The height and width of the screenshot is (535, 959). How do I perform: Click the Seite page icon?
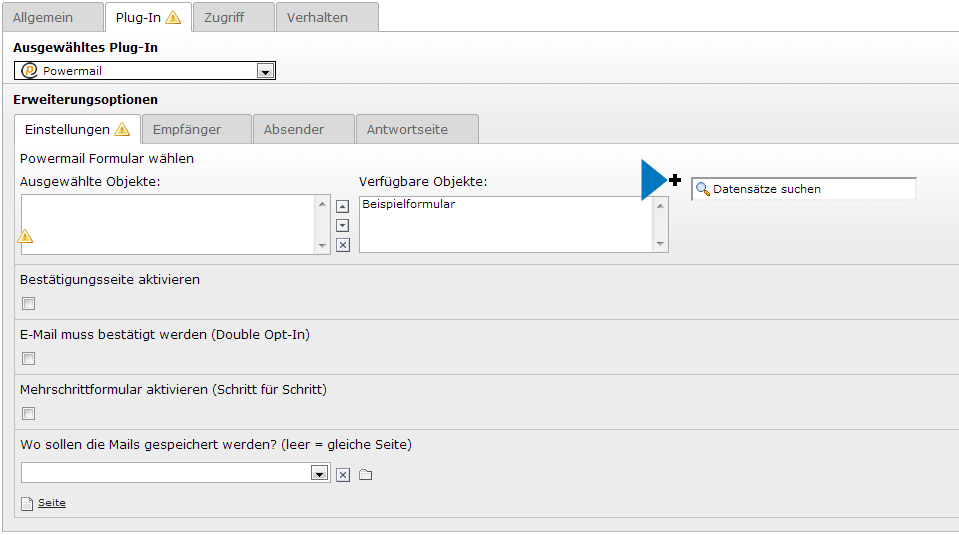coord(27,503)
